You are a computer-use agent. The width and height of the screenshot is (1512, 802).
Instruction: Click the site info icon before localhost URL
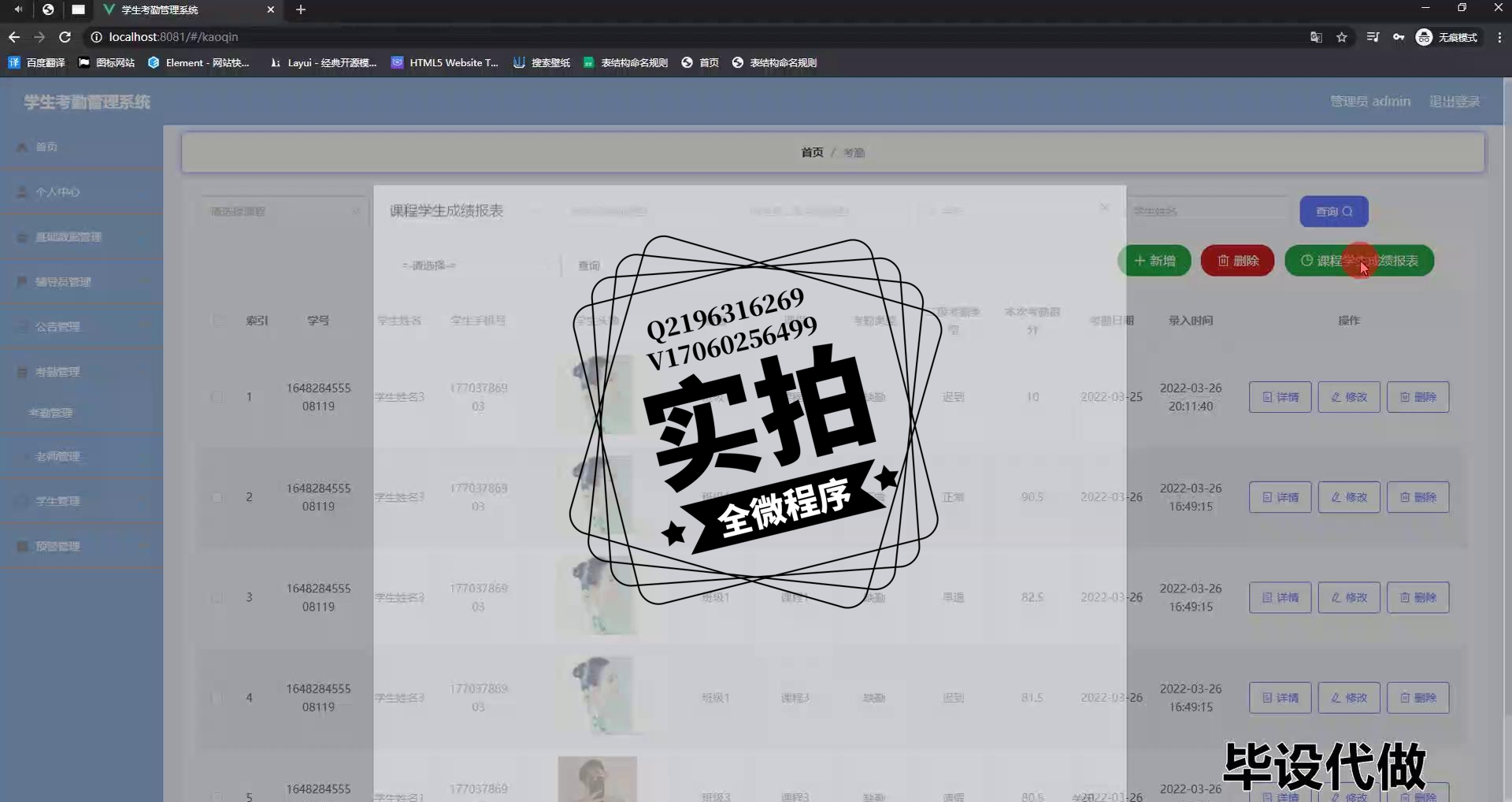tap(96, 37)
